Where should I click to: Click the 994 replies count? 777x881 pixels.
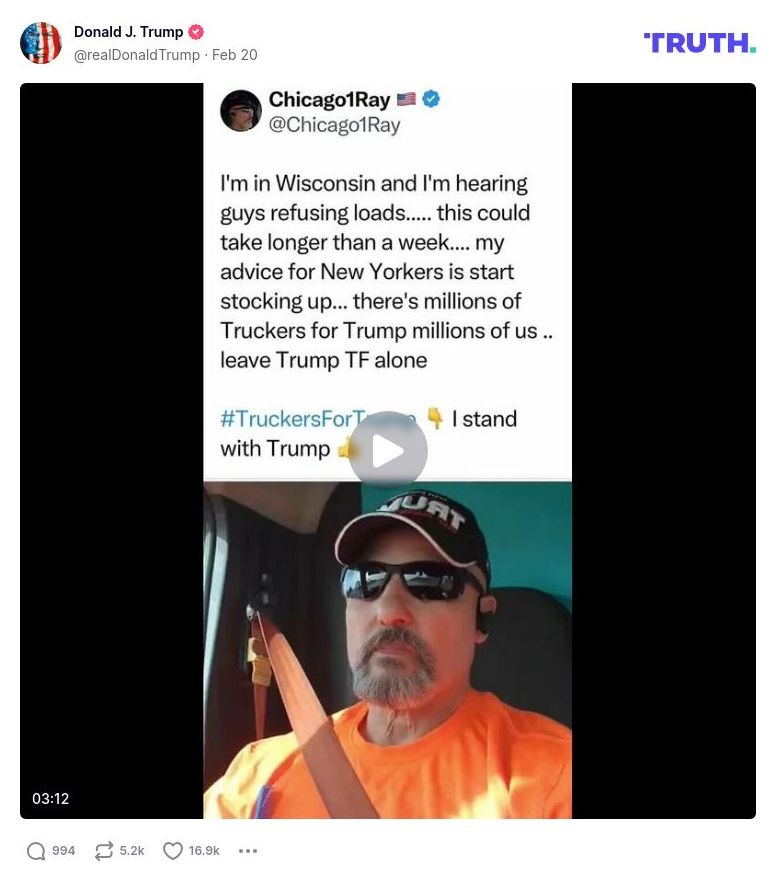coord(63,851)
